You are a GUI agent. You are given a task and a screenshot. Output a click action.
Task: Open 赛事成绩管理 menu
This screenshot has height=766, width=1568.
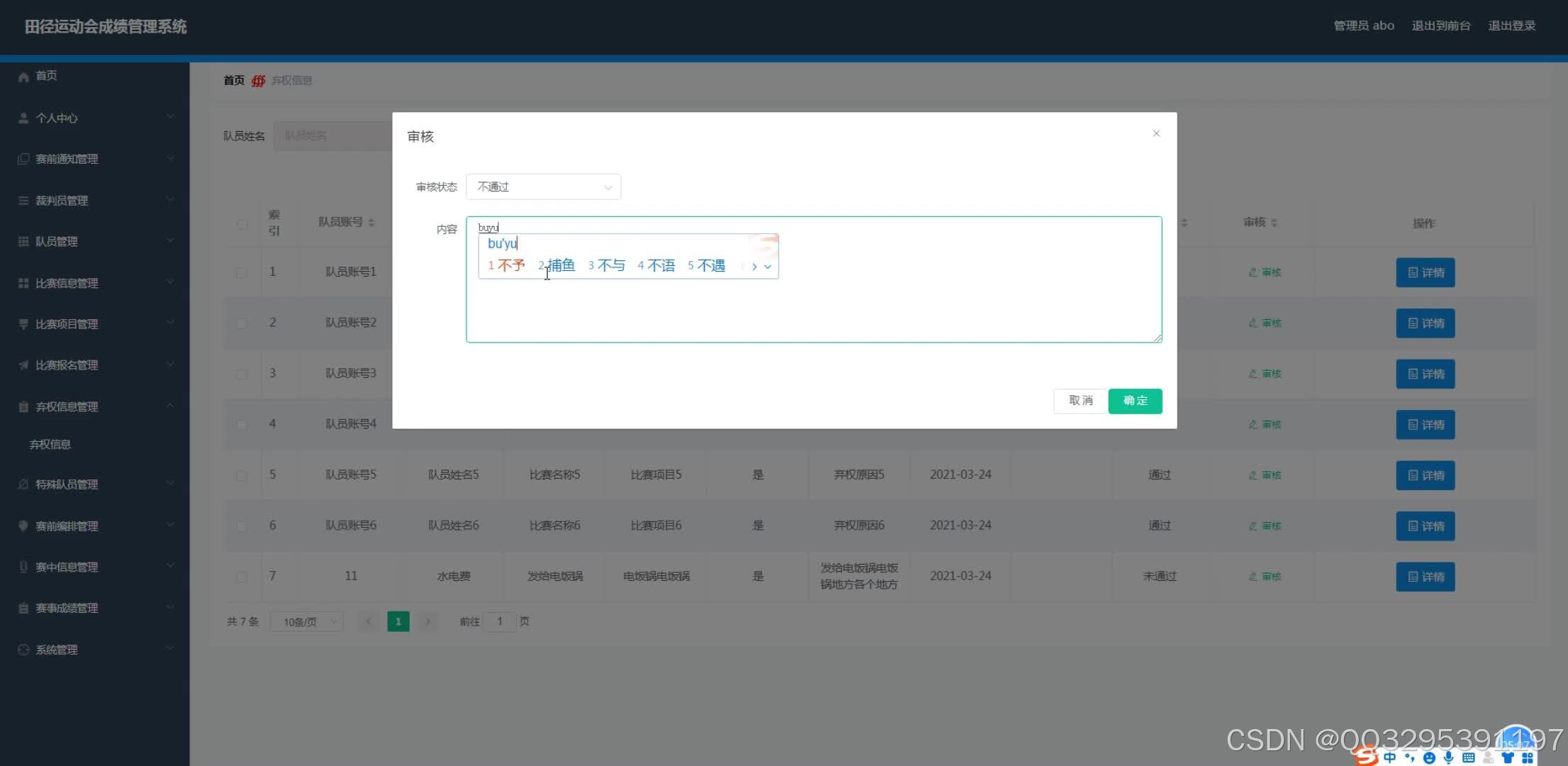pos(94,608)
